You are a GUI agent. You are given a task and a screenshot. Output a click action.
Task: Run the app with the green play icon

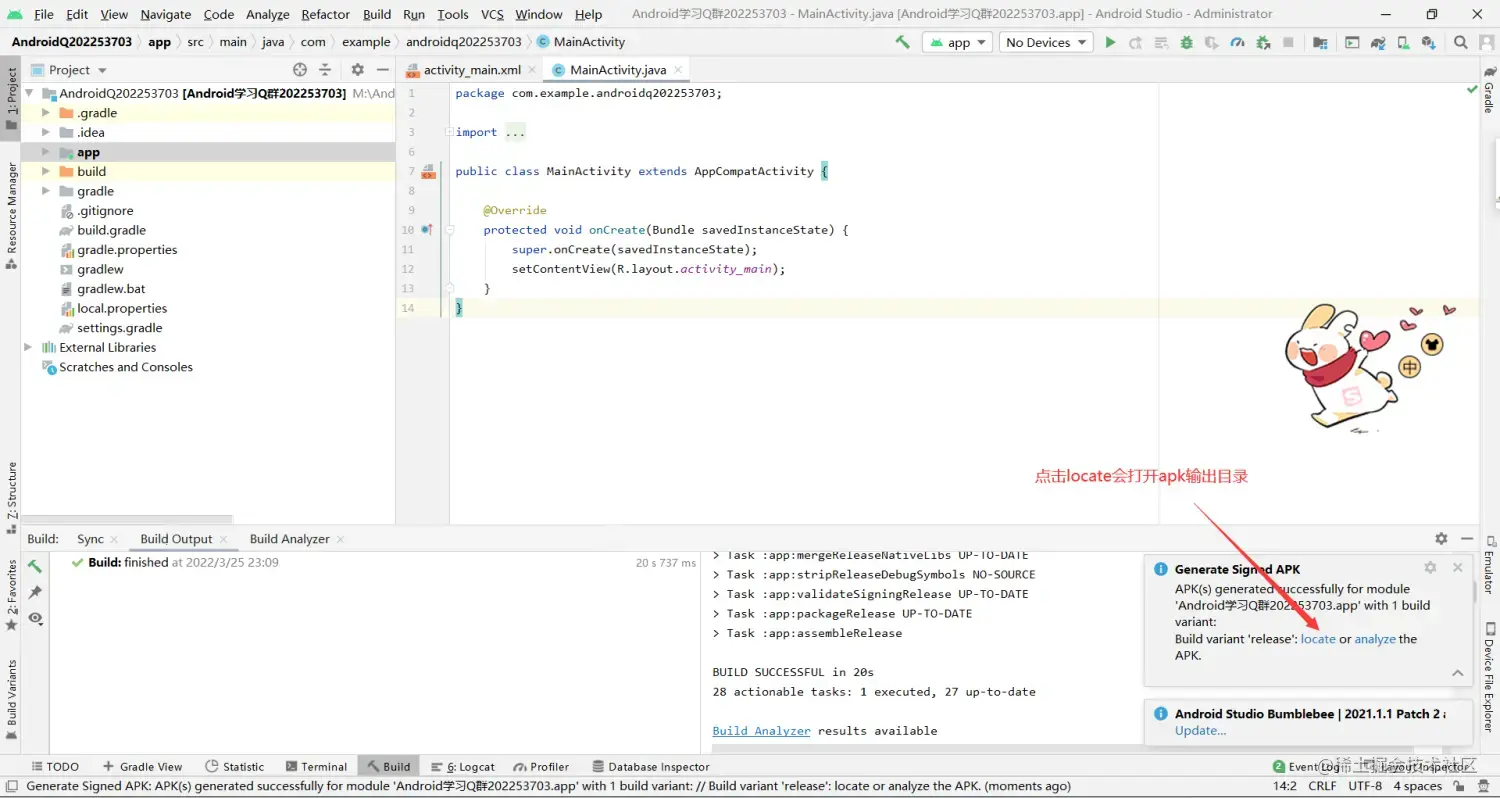click(1110, 42)
